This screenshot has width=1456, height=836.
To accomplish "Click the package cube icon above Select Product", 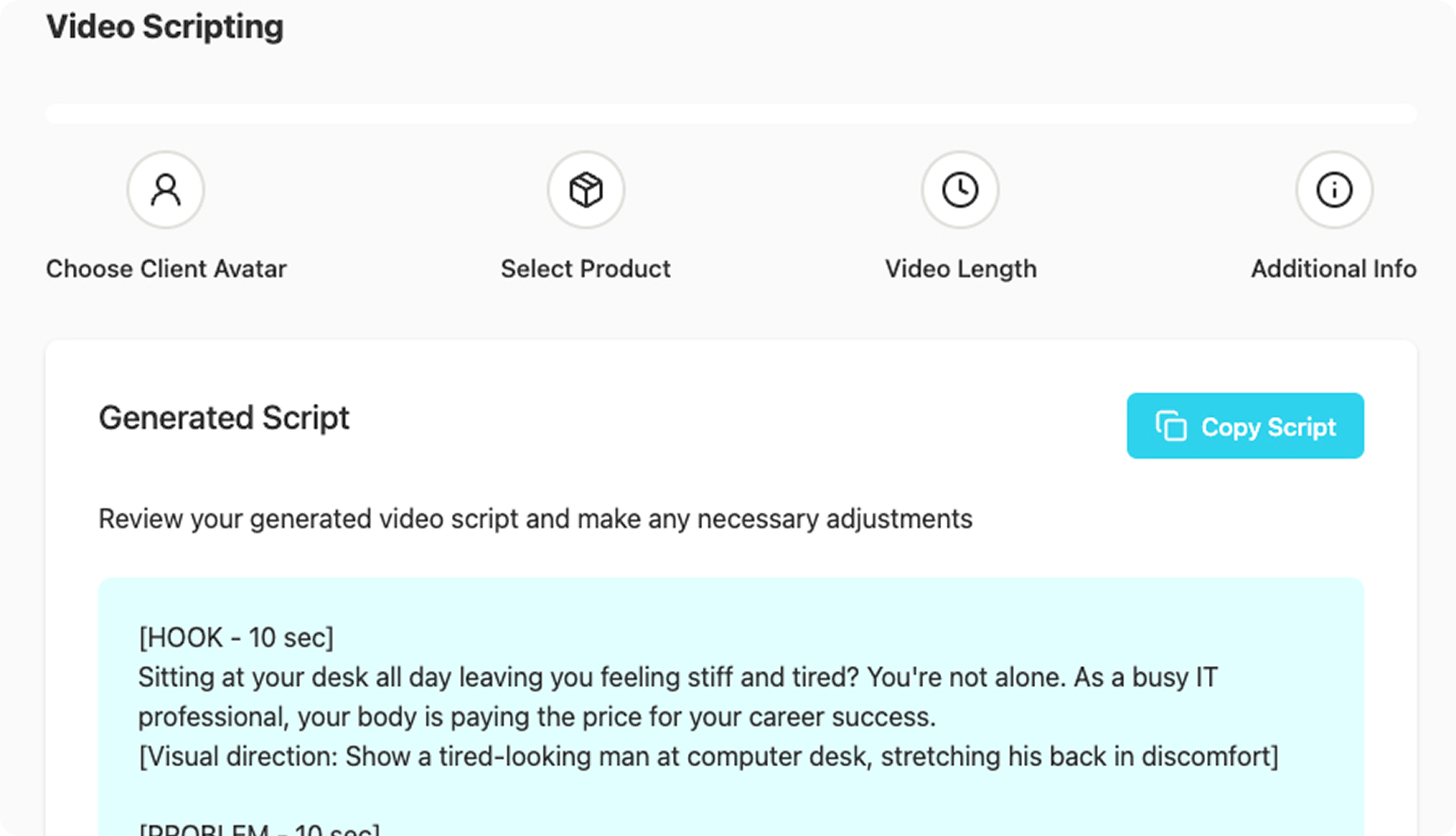I will point(585,190).
